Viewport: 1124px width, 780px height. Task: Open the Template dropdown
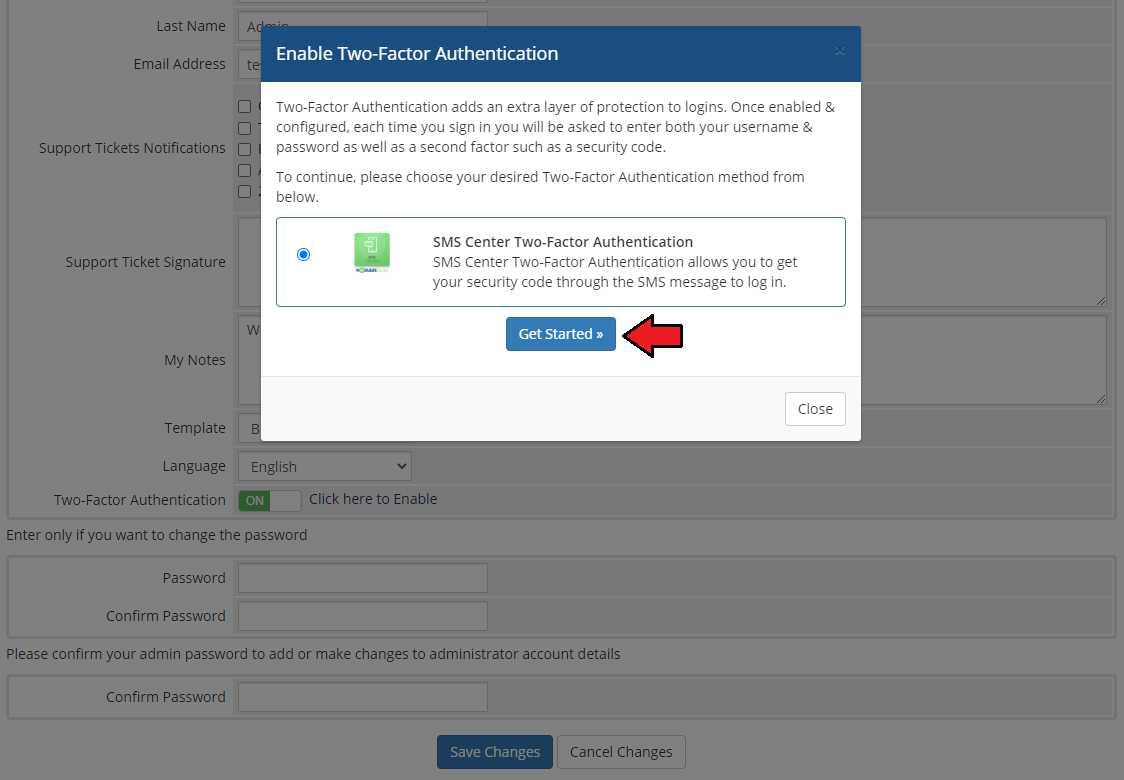tap(325, 429)
